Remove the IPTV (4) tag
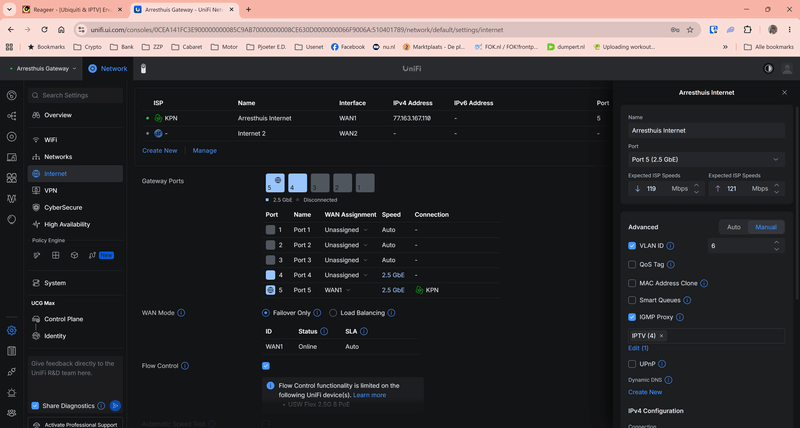This screenshot has width=800, height=428. click(661, 336)
